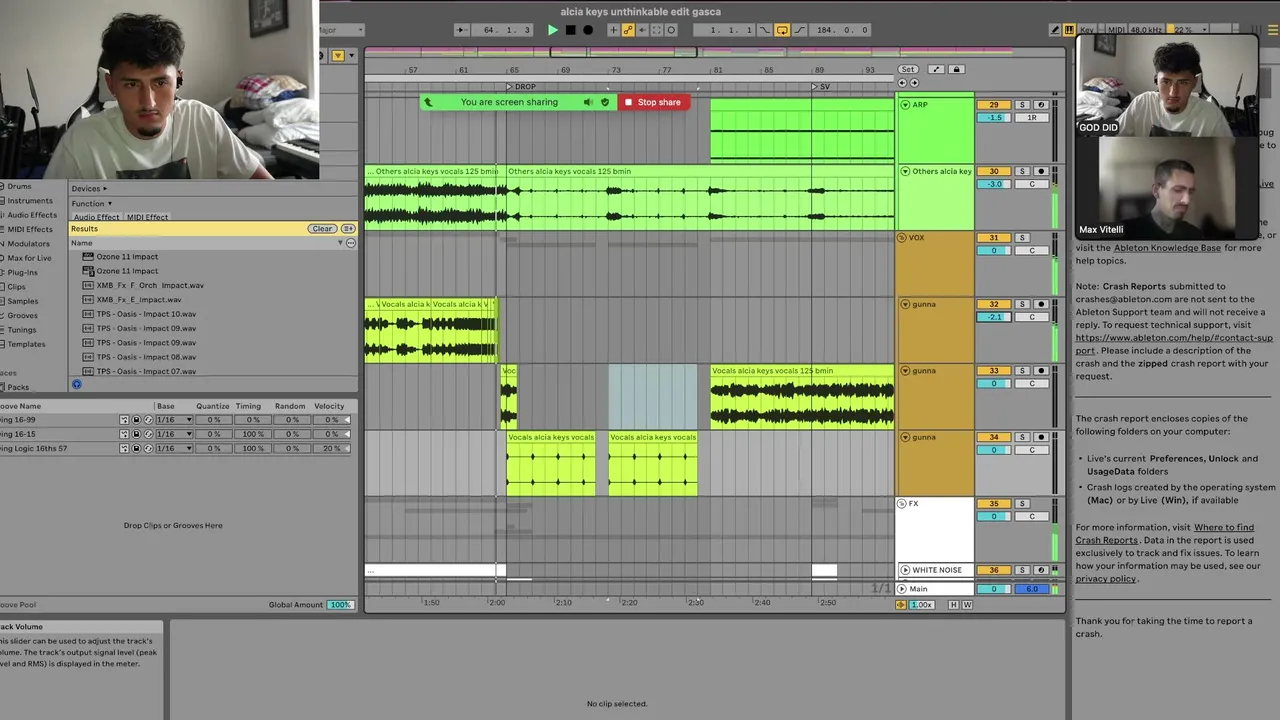Jump to previous locator arrow
The width and height of the screenshot is (1280, 720).
(x=902, y=83)
